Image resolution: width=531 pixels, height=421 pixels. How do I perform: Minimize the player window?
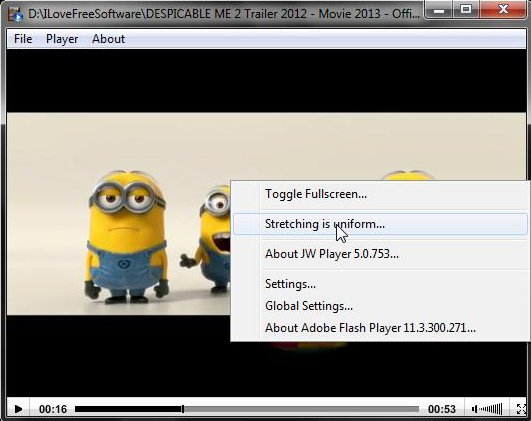(439, 10)
